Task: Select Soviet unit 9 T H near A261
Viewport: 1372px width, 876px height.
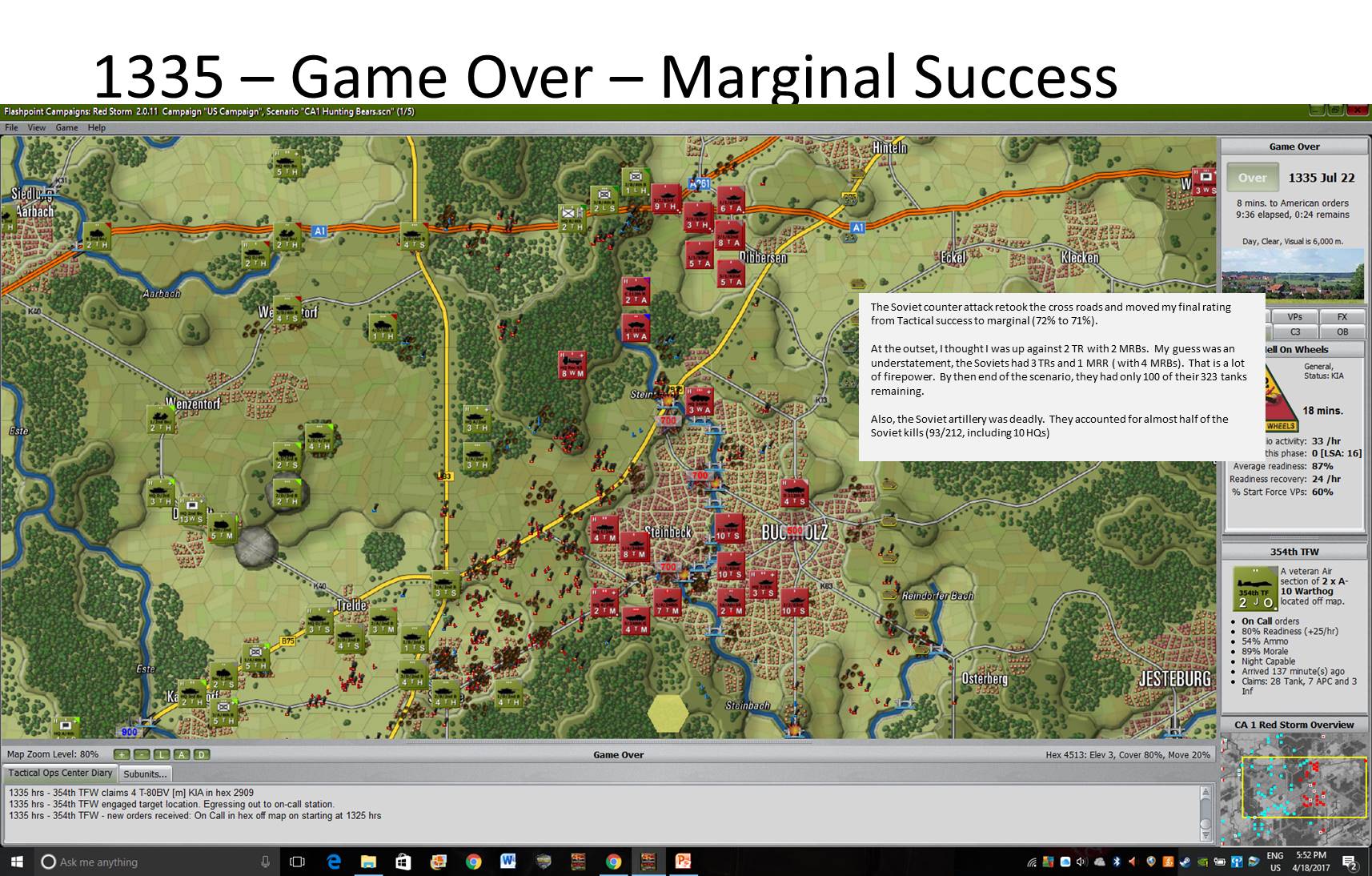Action: (666, 199)
